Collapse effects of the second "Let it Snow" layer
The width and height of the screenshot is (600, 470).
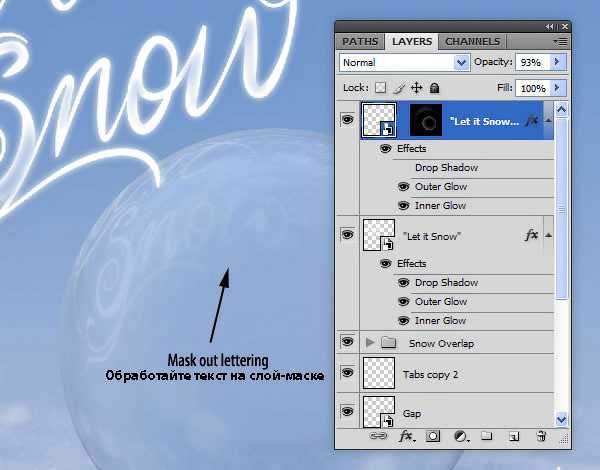click(548, 235)
